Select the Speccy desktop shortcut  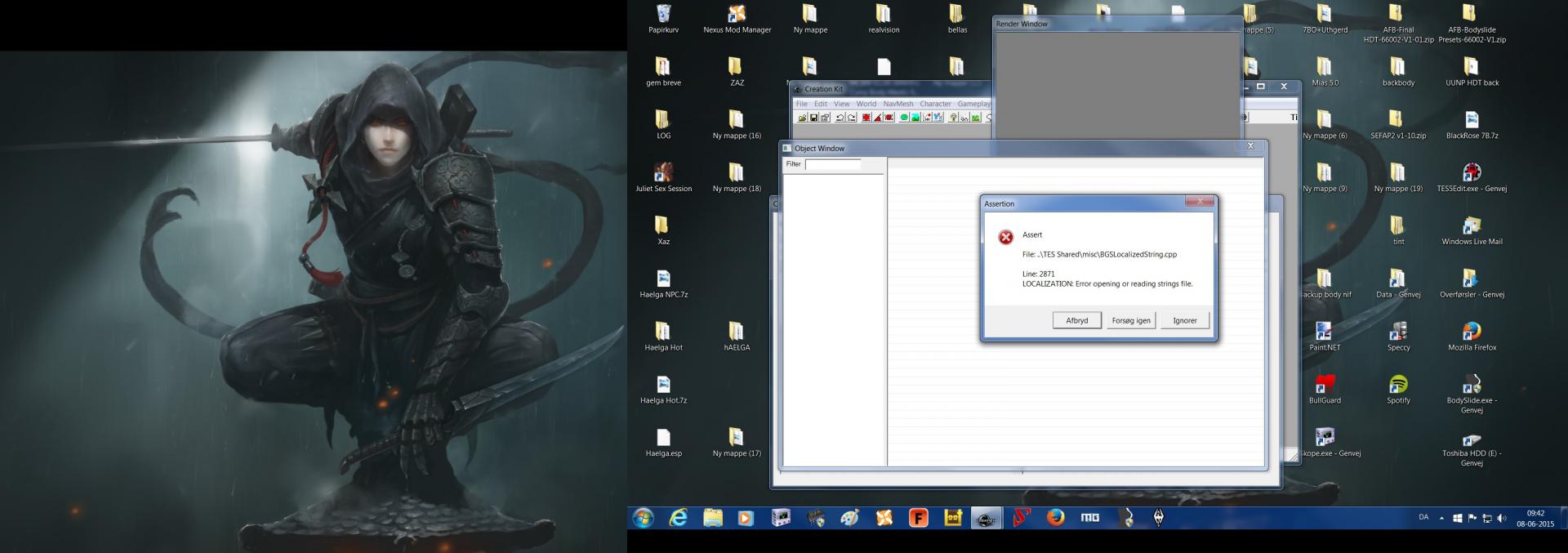click(1398, 337)
